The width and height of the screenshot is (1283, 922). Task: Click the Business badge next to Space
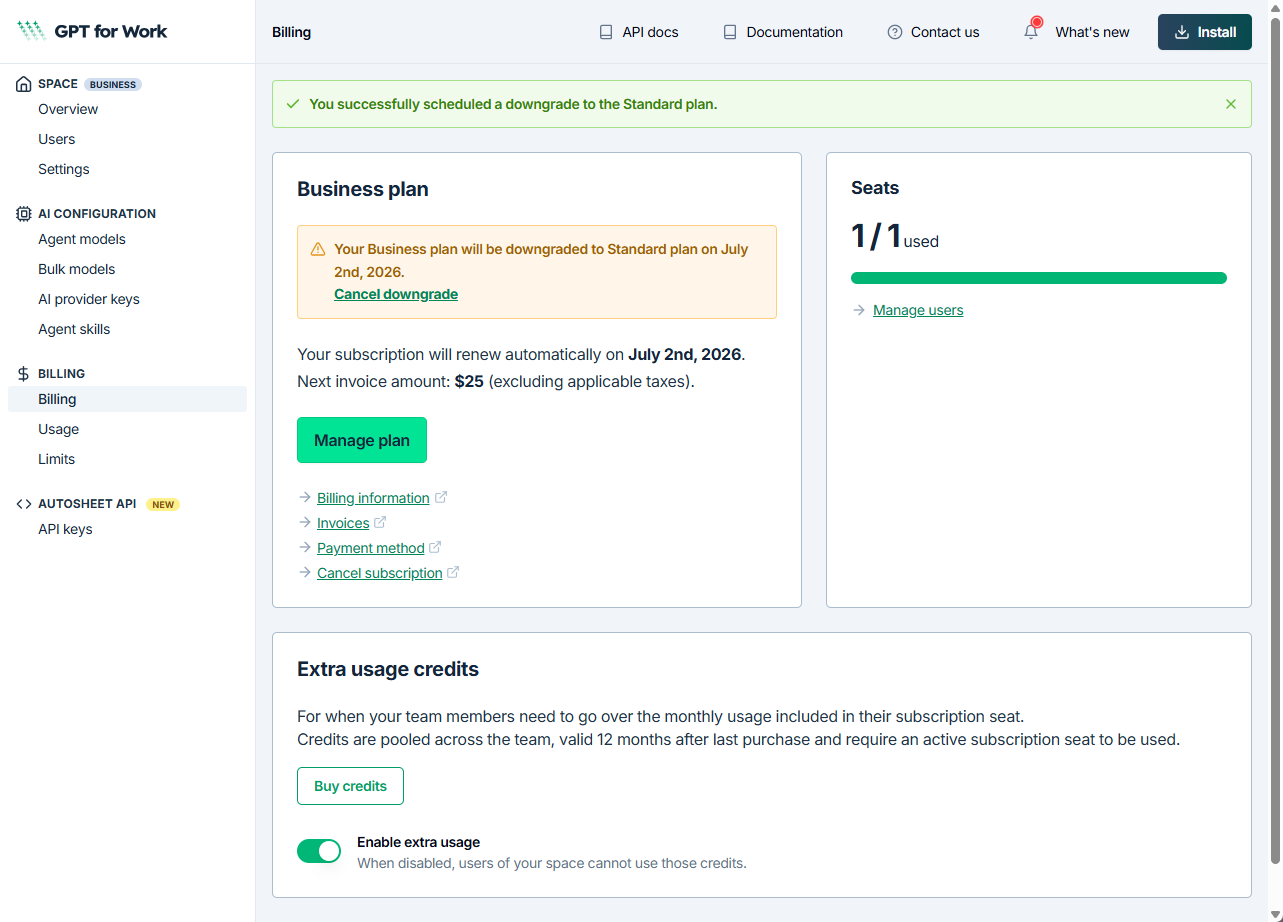point(113,84)
